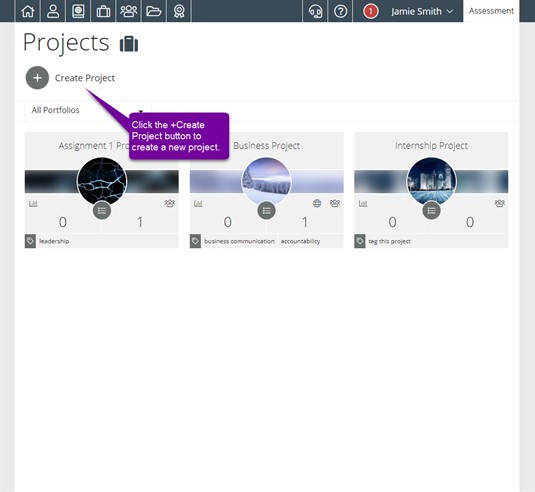Screen dimensions: 535x492
Task: Open list menu on Internship Project card
Action: tap(431, 211)
